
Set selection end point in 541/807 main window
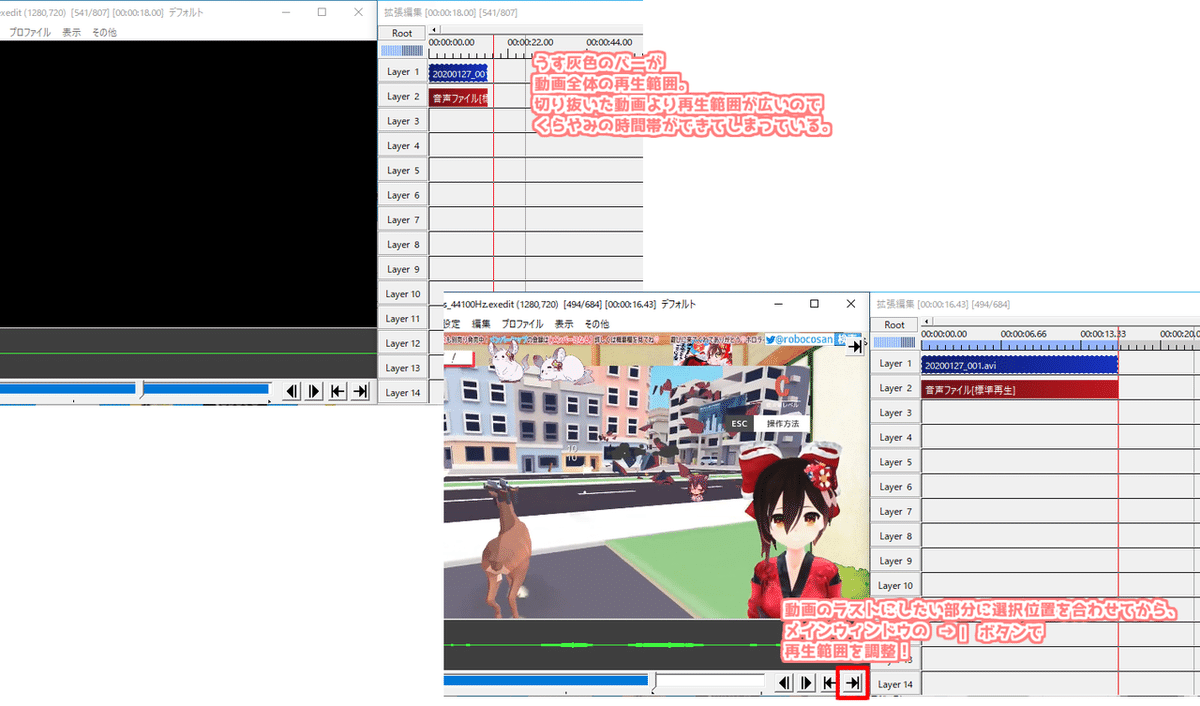click(361, 391)
